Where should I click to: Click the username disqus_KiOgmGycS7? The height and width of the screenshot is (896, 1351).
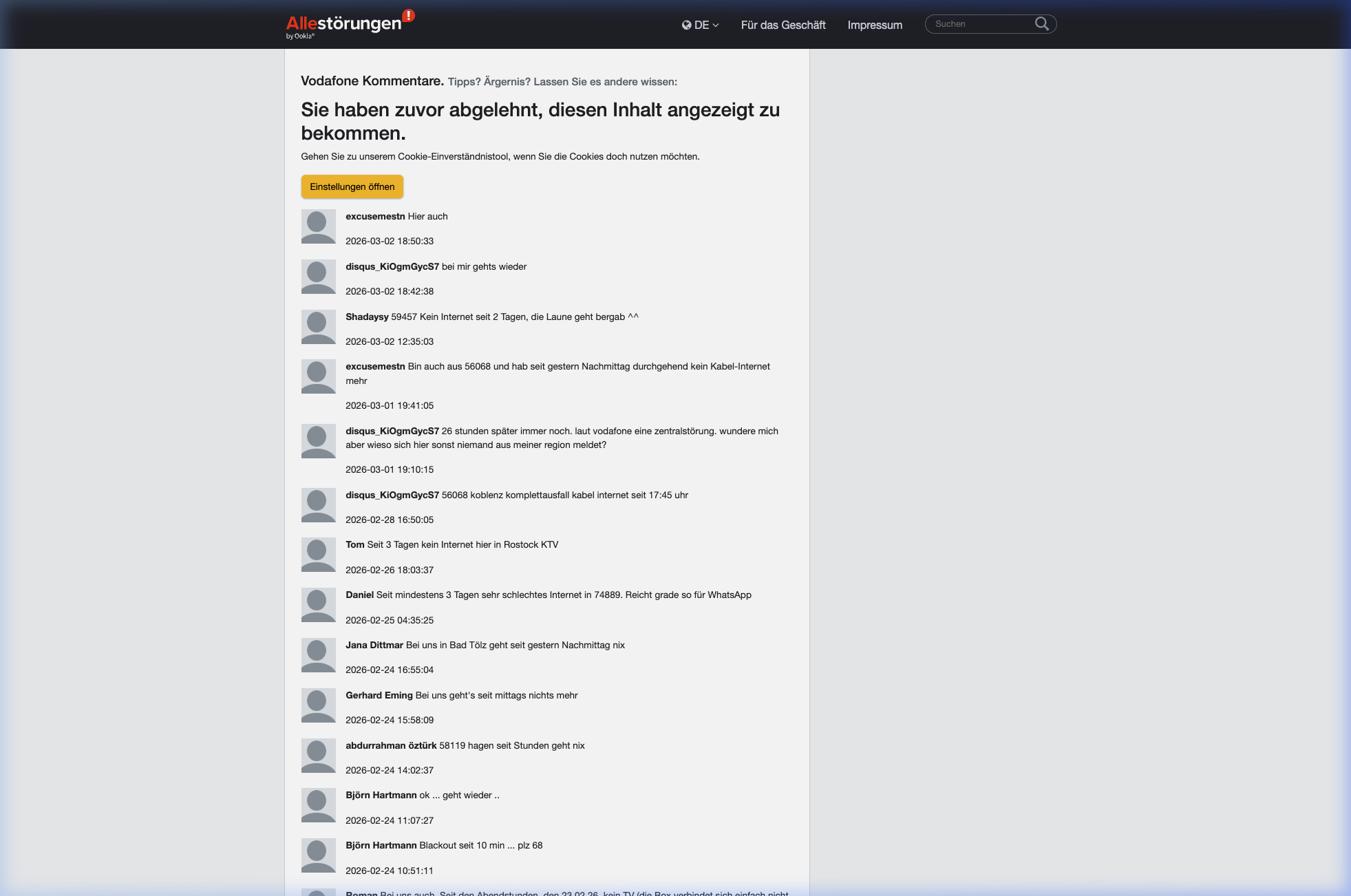[392, 266]
